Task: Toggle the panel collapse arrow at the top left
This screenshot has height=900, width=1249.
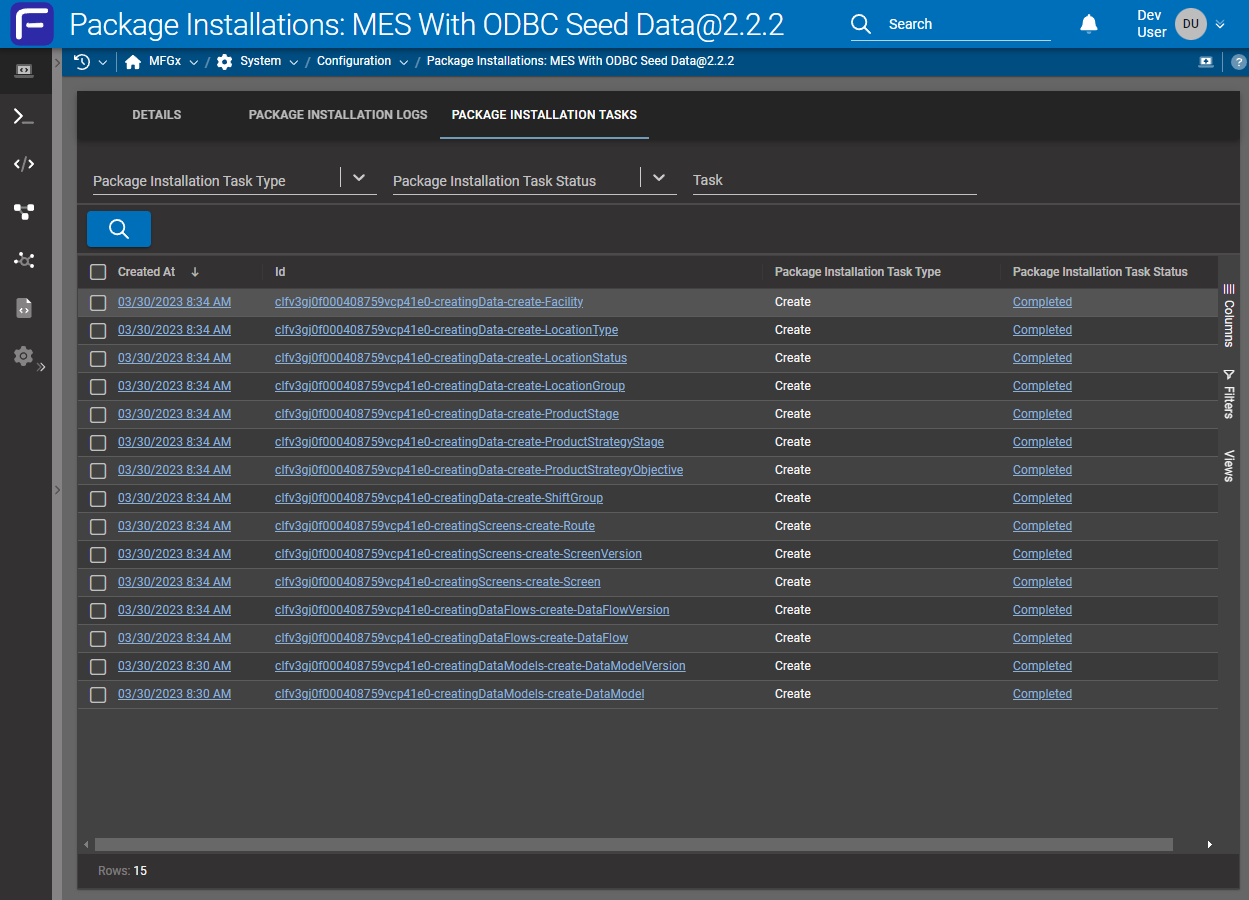Action: [x=57, y=62]
